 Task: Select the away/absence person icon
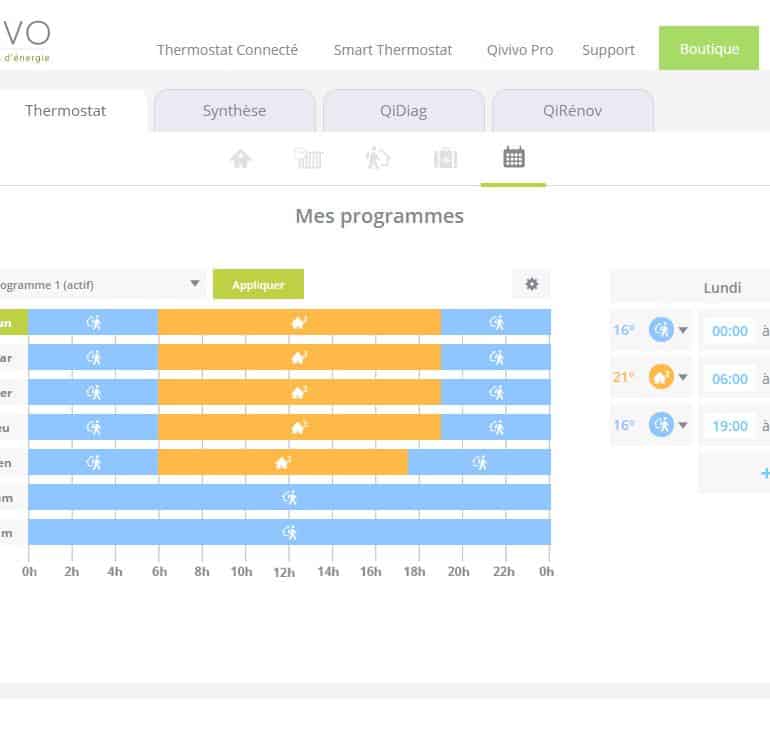(x=377, y=159)
